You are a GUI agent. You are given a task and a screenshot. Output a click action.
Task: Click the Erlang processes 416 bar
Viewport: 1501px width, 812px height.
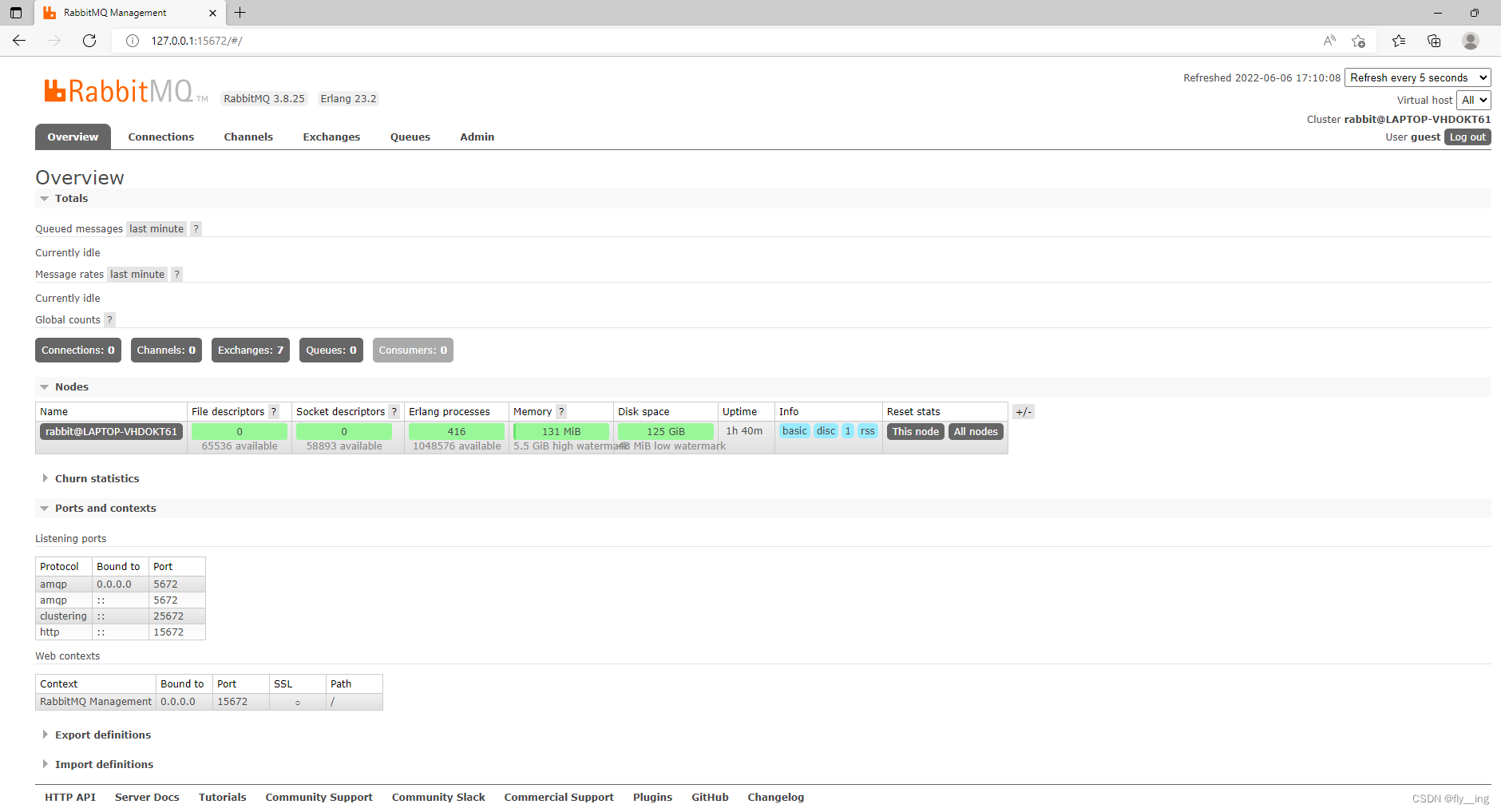tap(457, 432)
